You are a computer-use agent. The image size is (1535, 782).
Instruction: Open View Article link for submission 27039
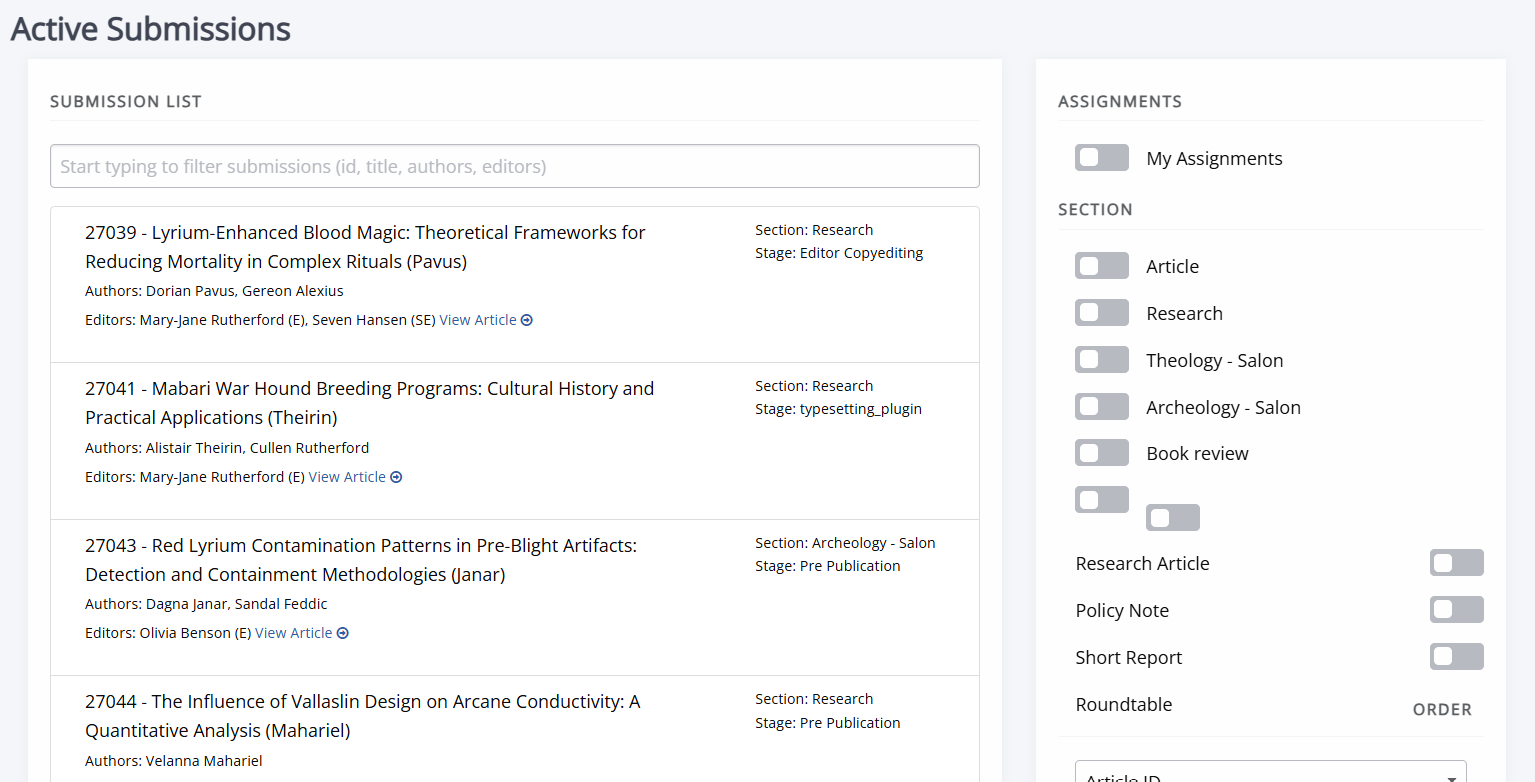point(486,320)
